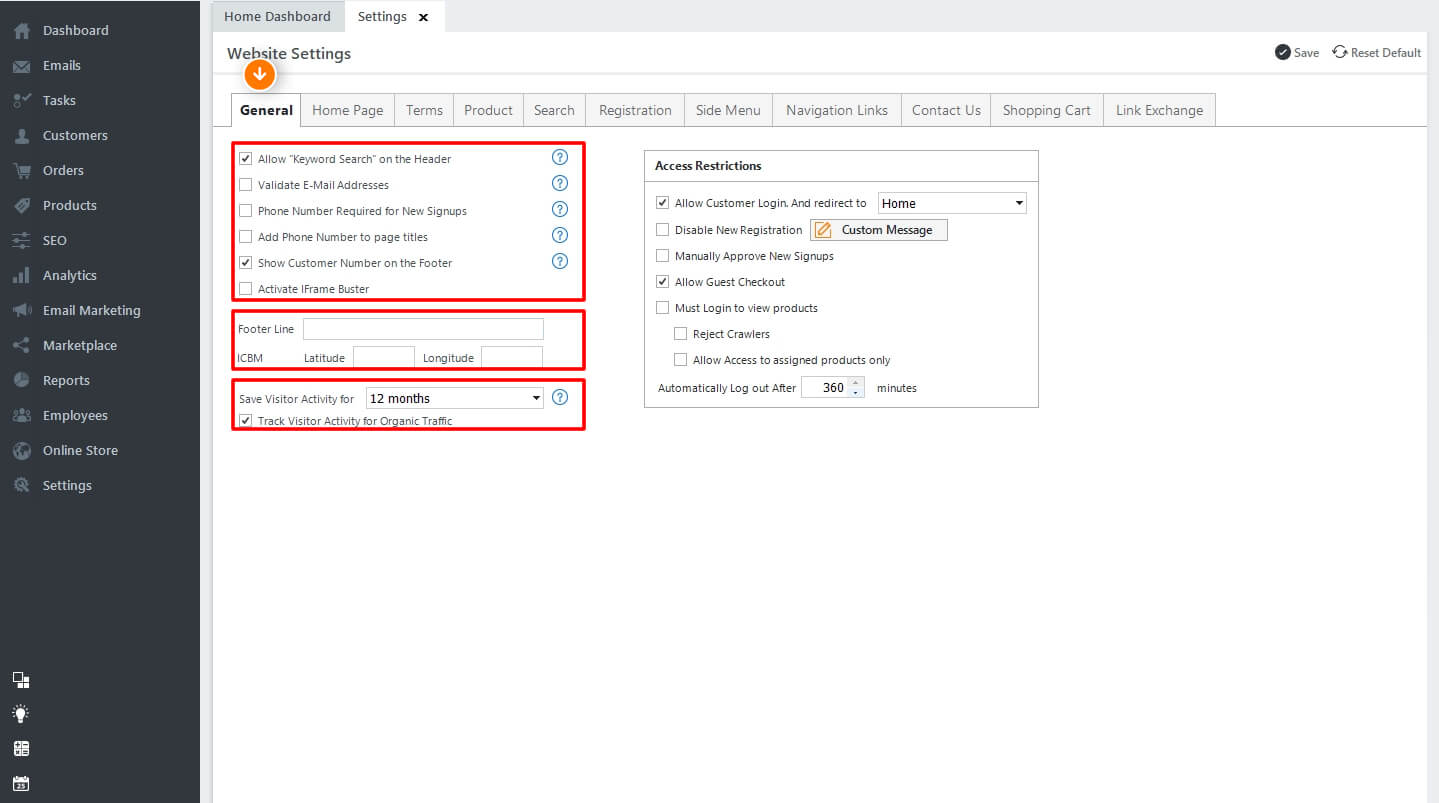The image size is (1439, 803).
Task: Close the Settings tab with the X
Action: (423, 17)
